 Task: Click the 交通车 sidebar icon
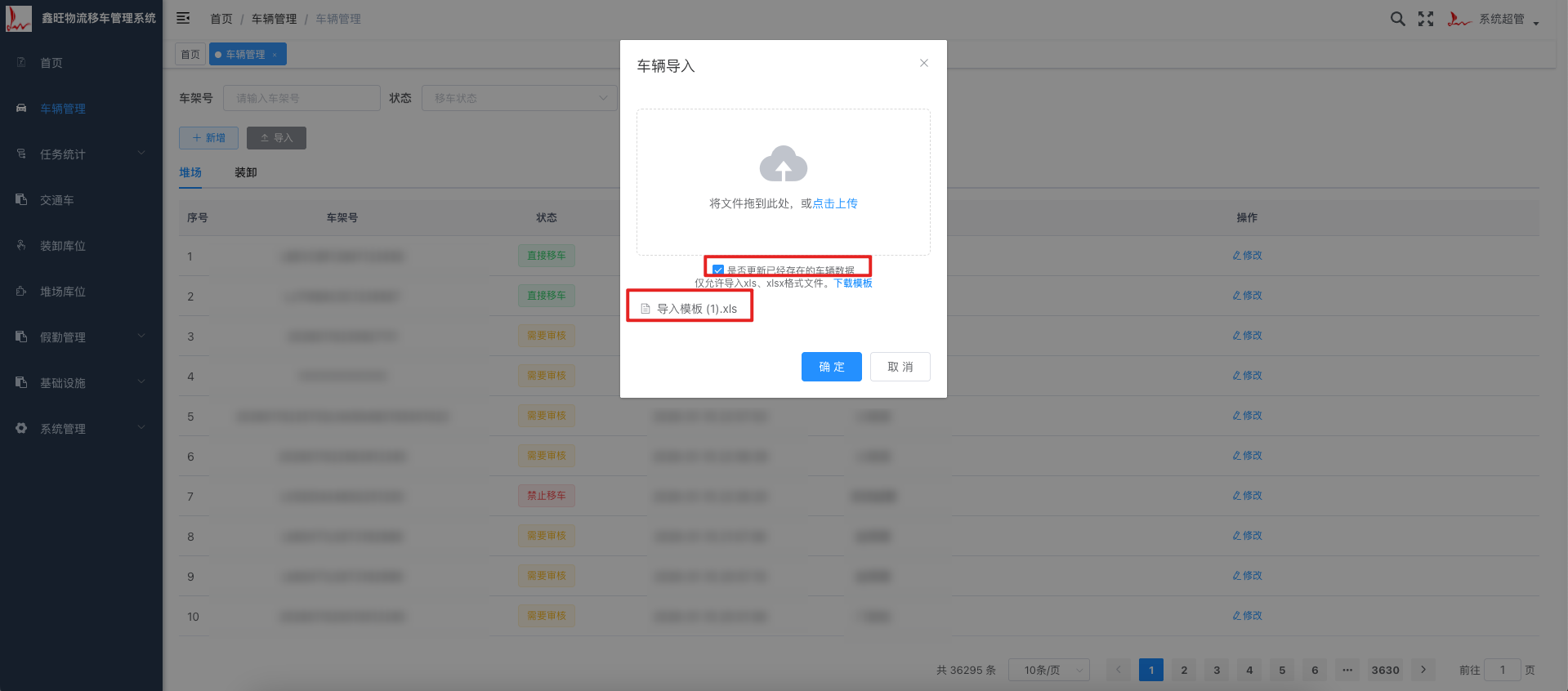[21, 199]
